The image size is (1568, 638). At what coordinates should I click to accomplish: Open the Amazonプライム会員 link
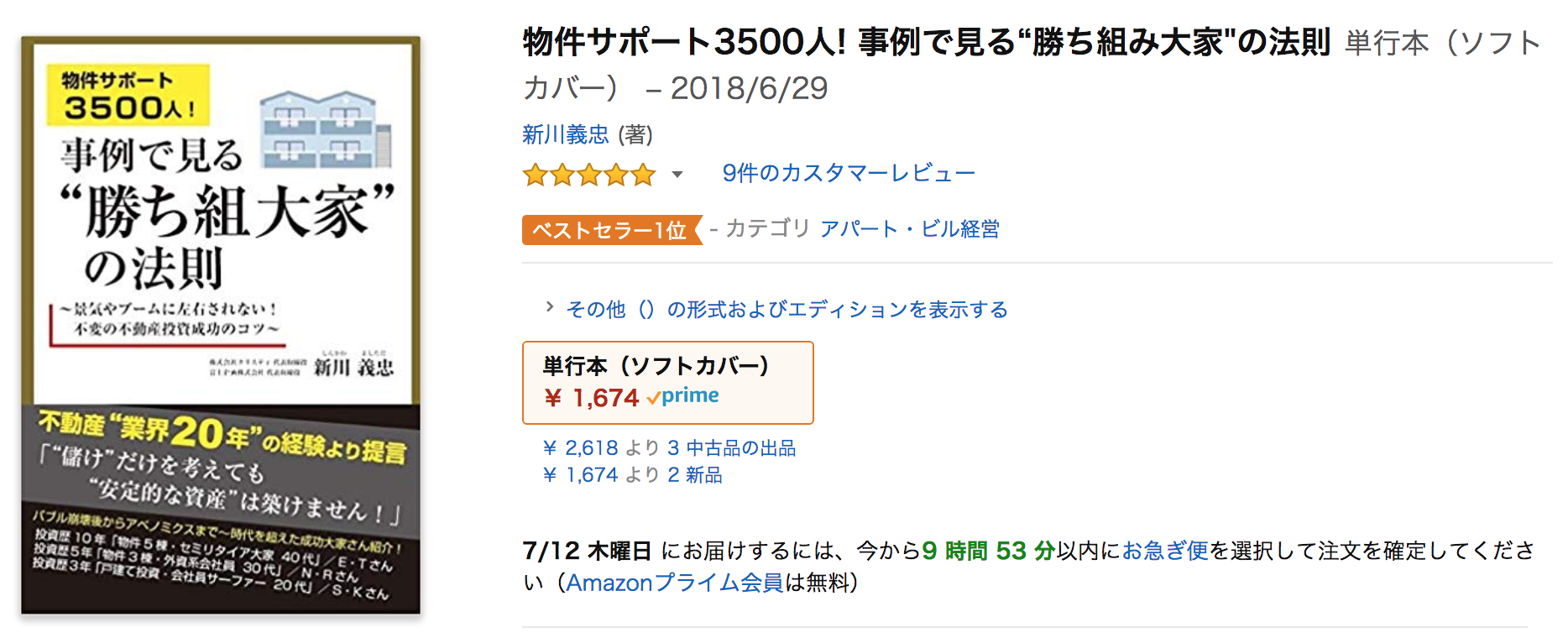pos(675,583)
